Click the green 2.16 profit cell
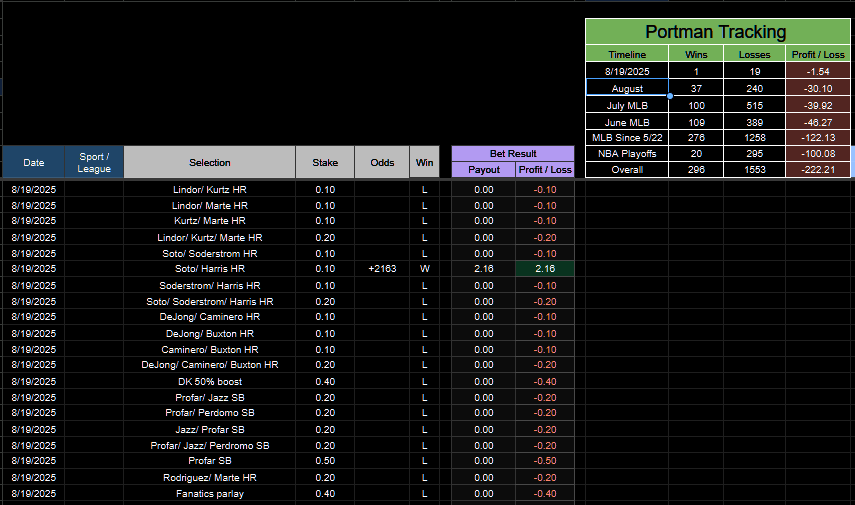This screenshot has width=855, height=505. 545,268
